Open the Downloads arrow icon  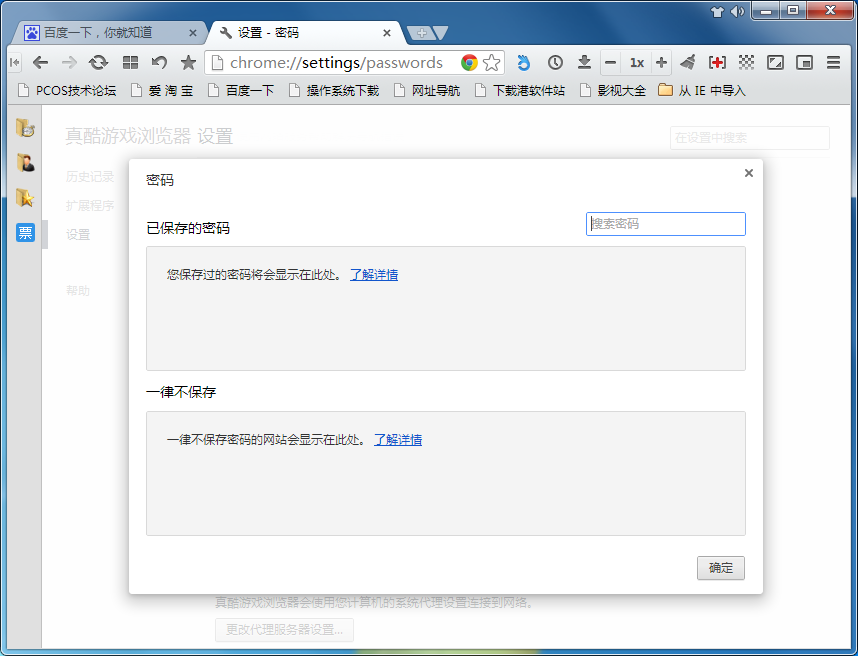coord(585,62)
